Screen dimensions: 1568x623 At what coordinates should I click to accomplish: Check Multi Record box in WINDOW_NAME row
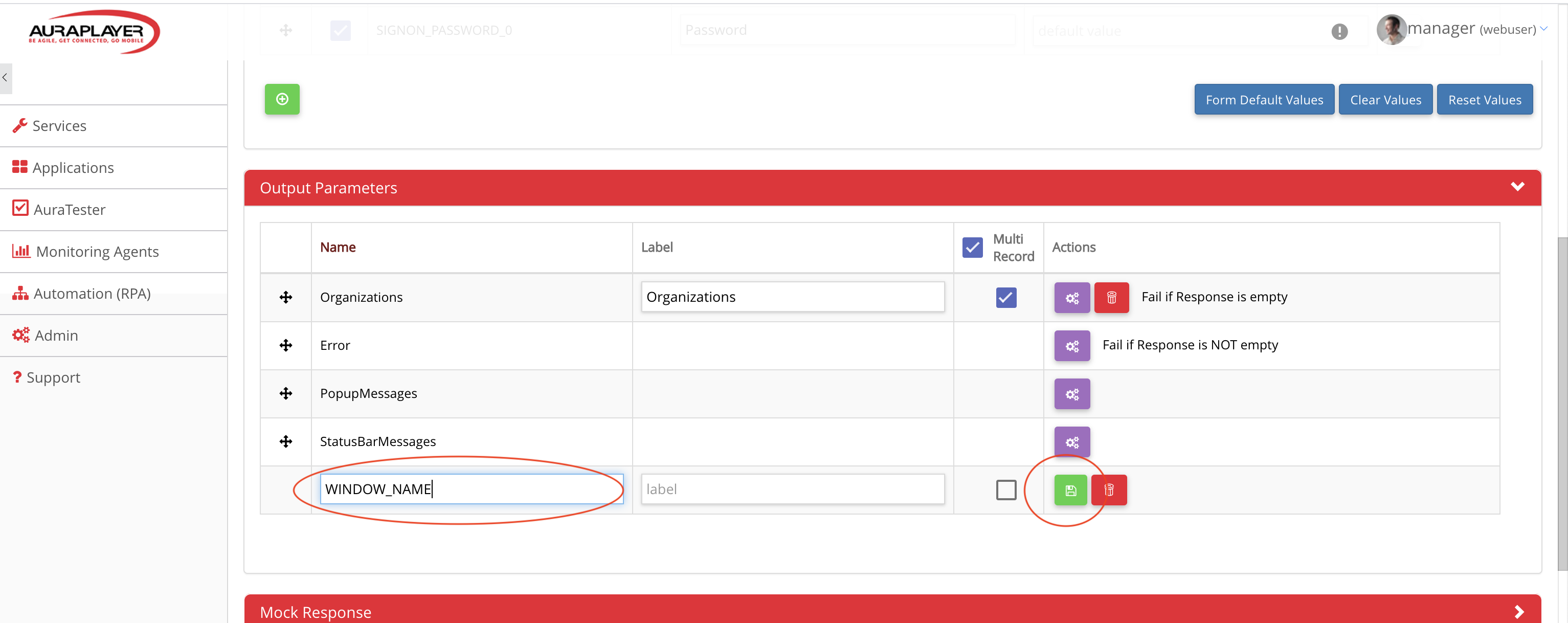coord(1005,489)
